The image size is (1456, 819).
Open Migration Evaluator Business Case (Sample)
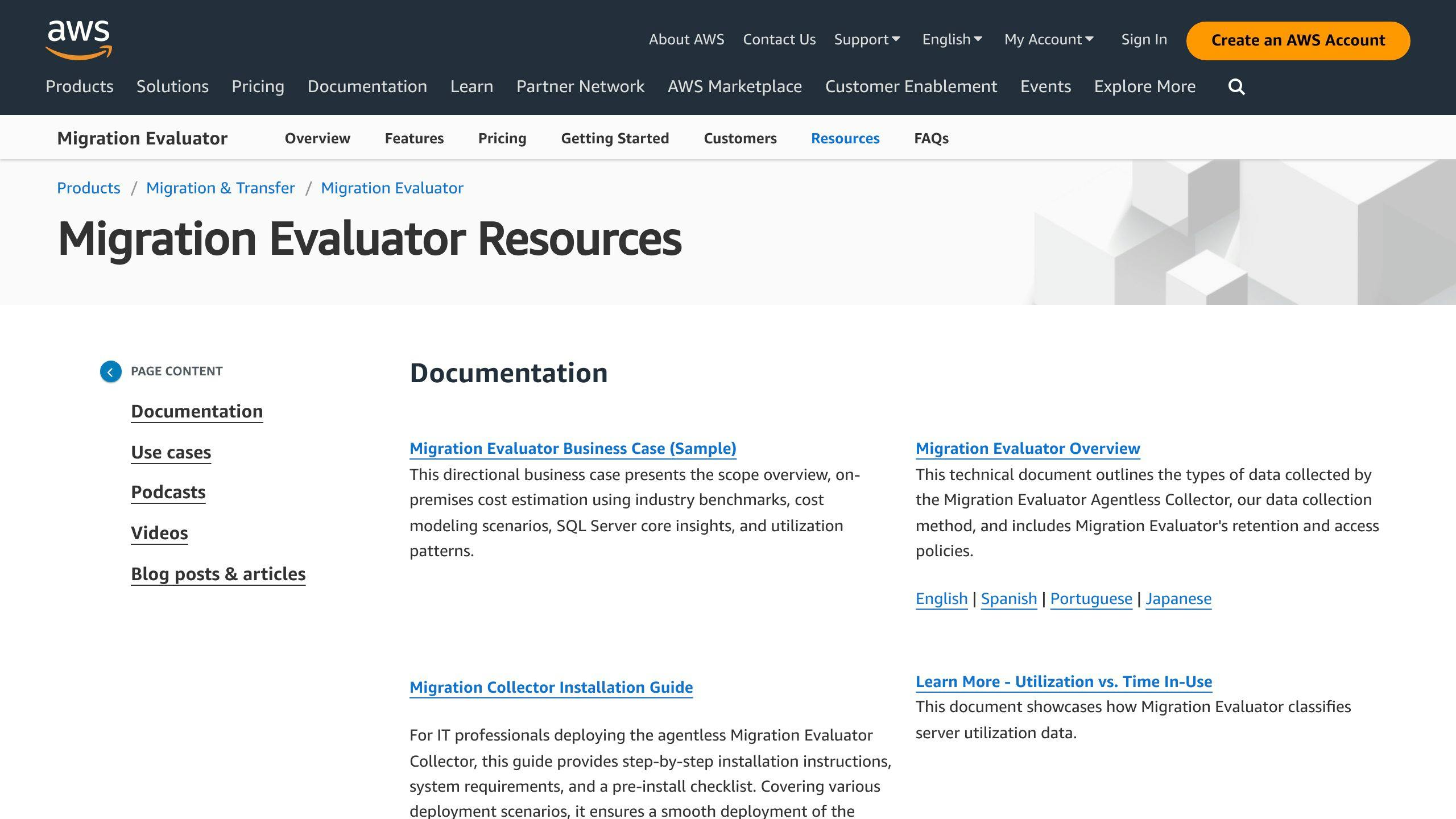573,448
